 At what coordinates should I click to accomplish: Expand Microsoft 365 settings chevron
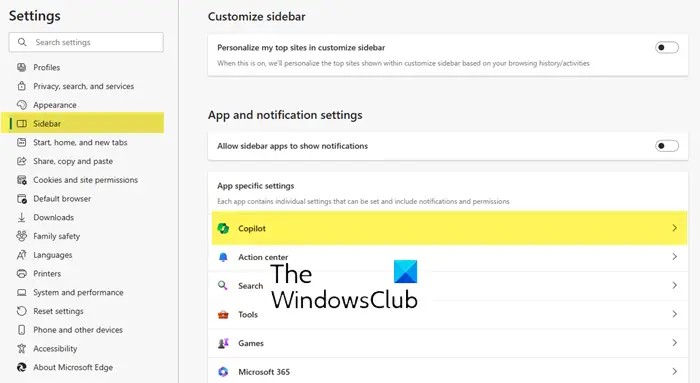[675, 371]
